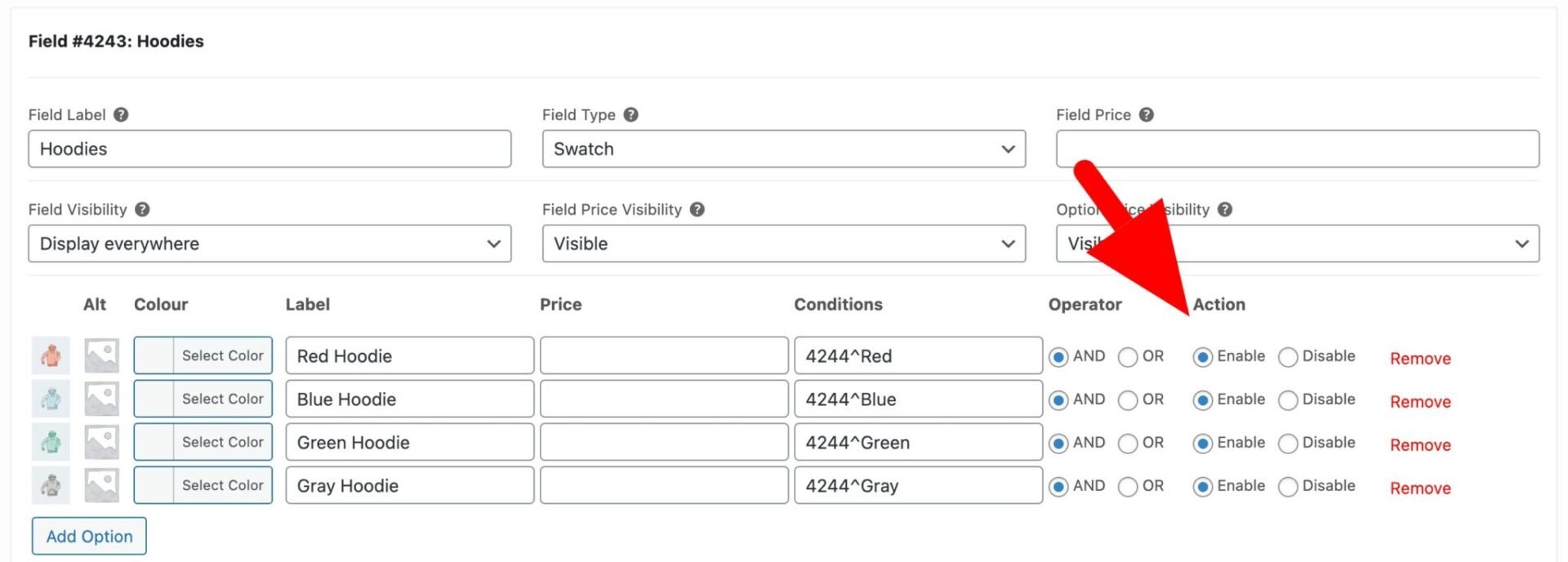Remove the Green Hoodie option
Viewport: 1568px width, 562px height.
click(1420, 445)
